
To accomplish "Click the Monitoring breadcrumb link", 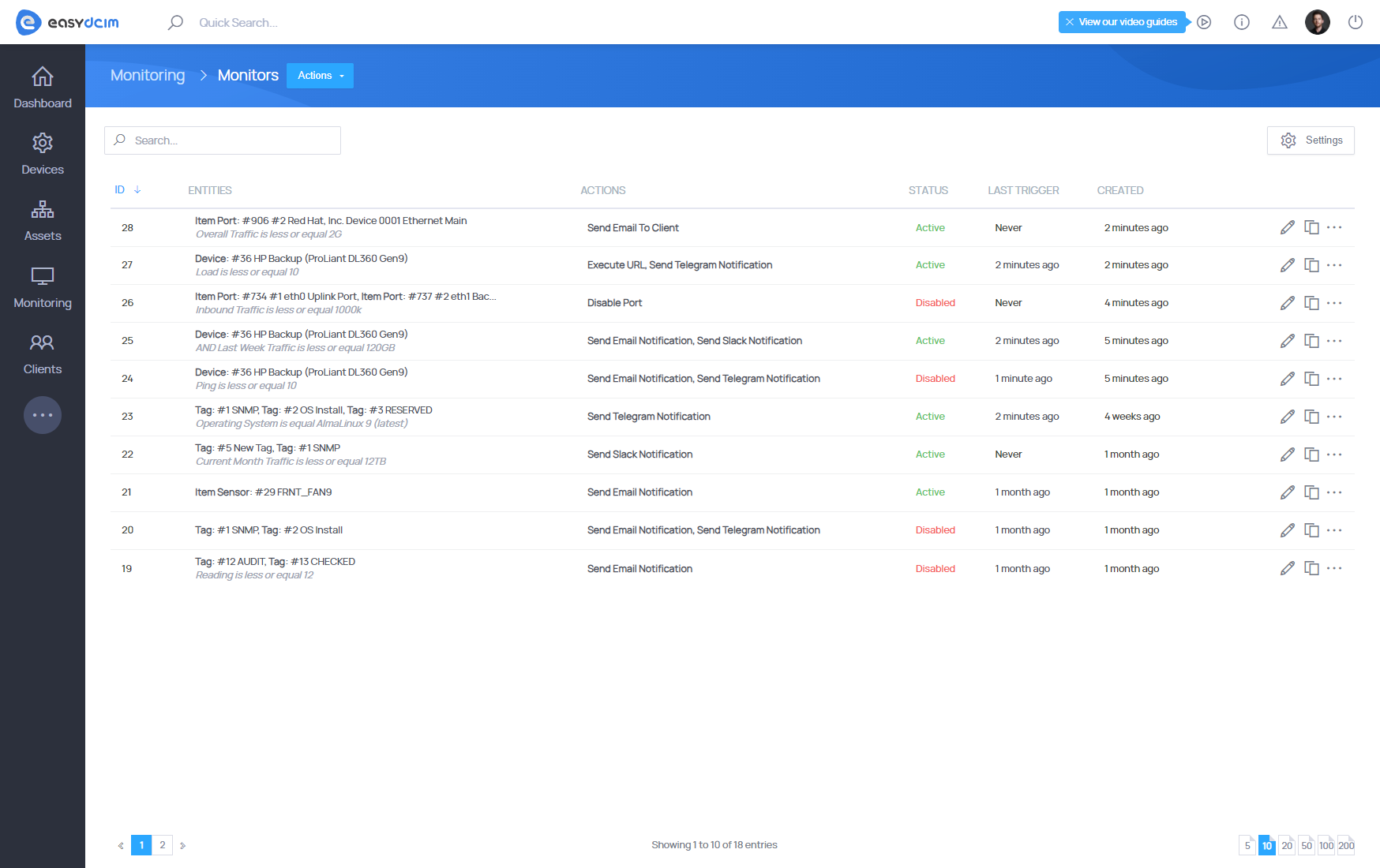I will click(147, 75).
